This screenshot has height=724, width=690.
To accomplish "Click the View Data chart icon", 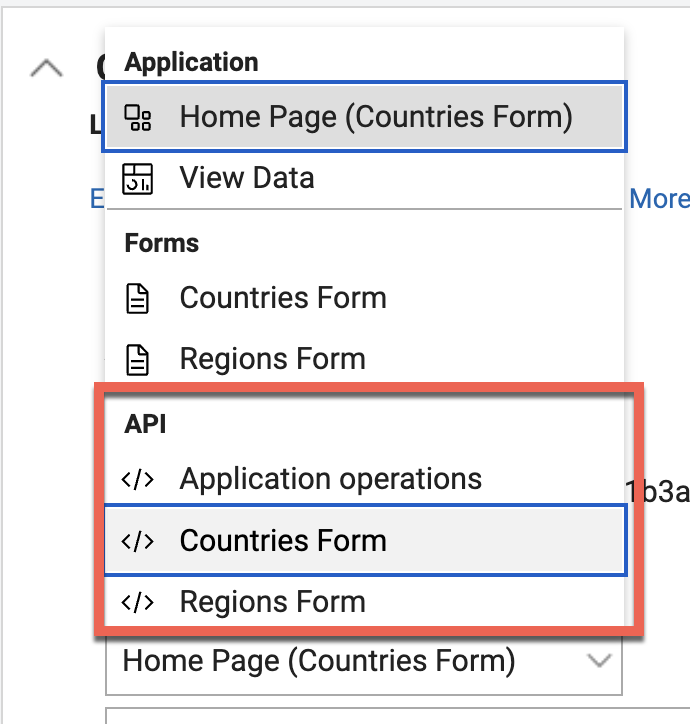I will click(x=137, y=179).
